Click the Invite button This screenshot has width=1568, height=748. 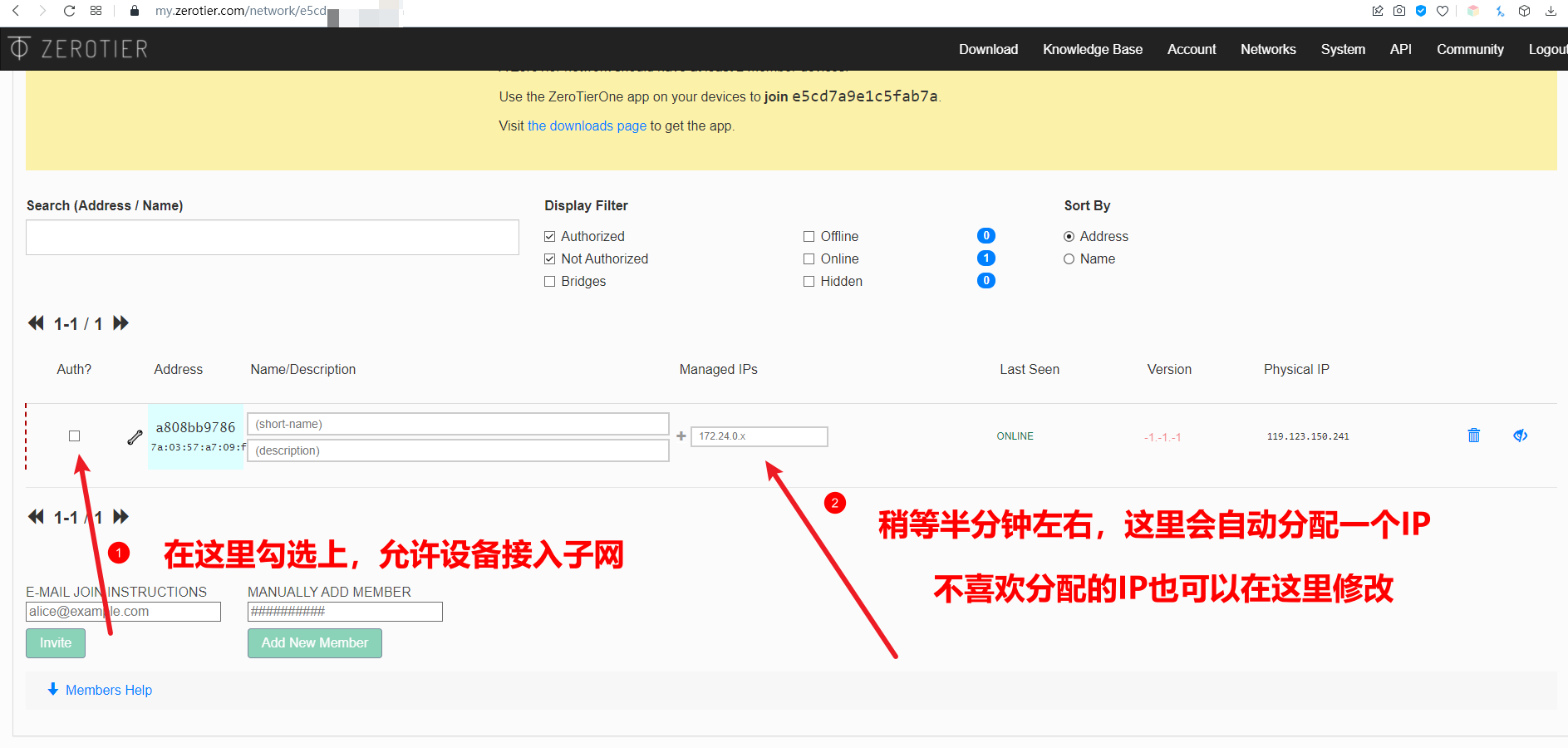coord(56,643)
